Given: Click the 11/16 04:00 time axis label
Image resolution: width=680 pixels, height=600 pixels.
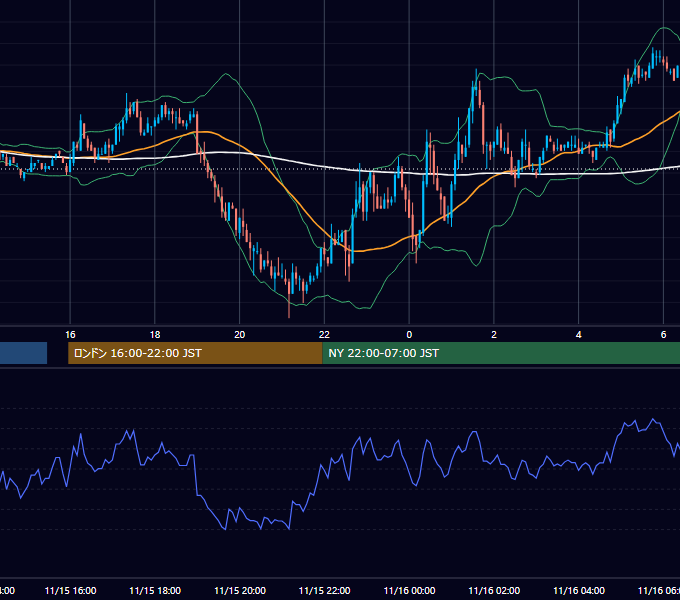Looking at the screenshot, I should (579, 590).
